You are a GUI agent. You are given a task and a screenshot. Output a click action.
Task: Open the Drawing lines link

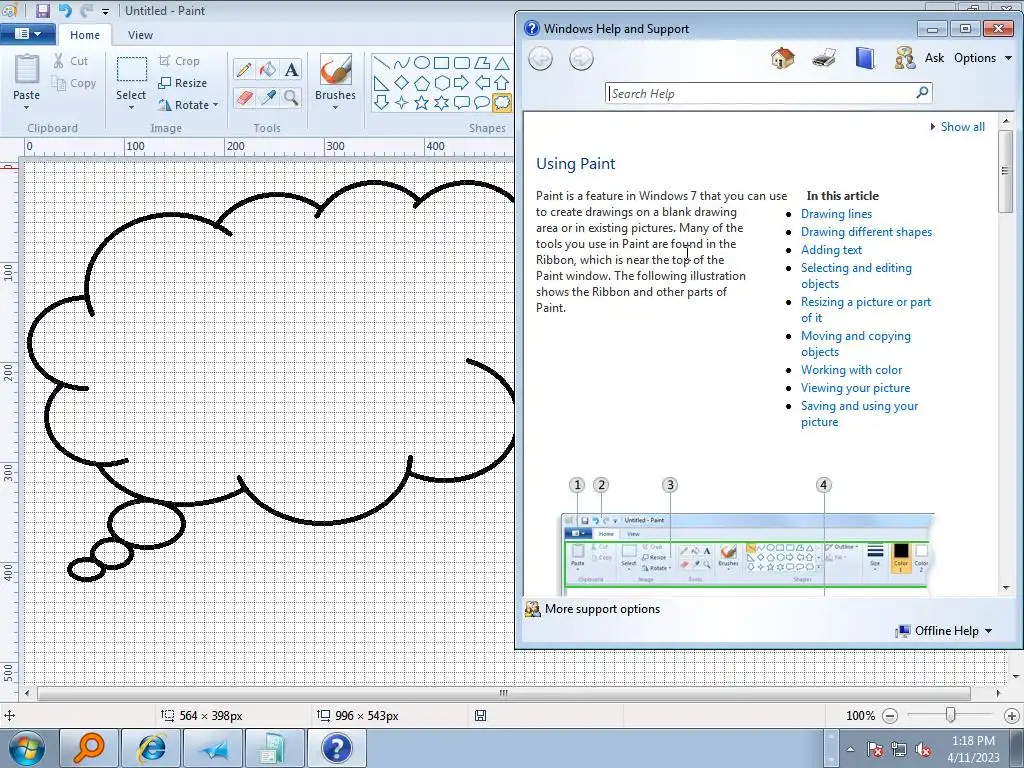pyautogui.click(x=837, y=214)
